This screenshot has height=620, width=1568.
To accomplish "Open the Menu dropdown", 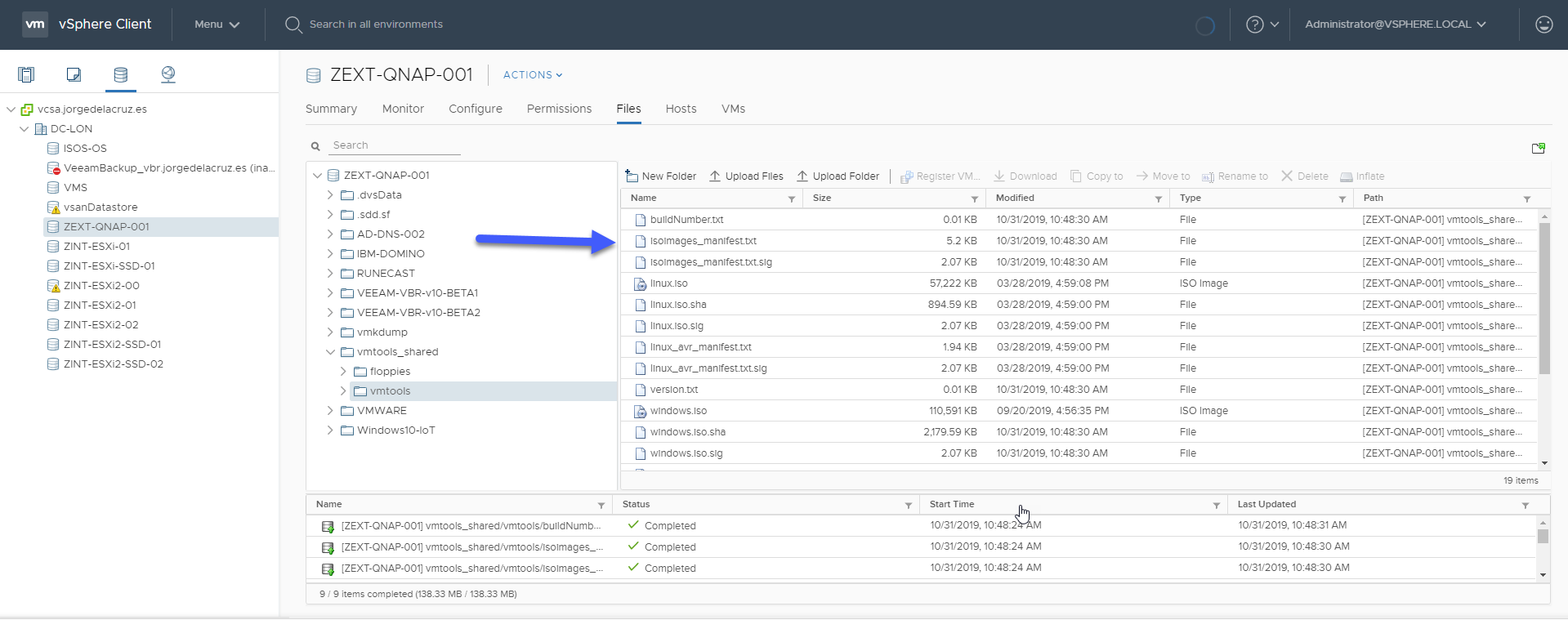I will [x=217, y=25].
